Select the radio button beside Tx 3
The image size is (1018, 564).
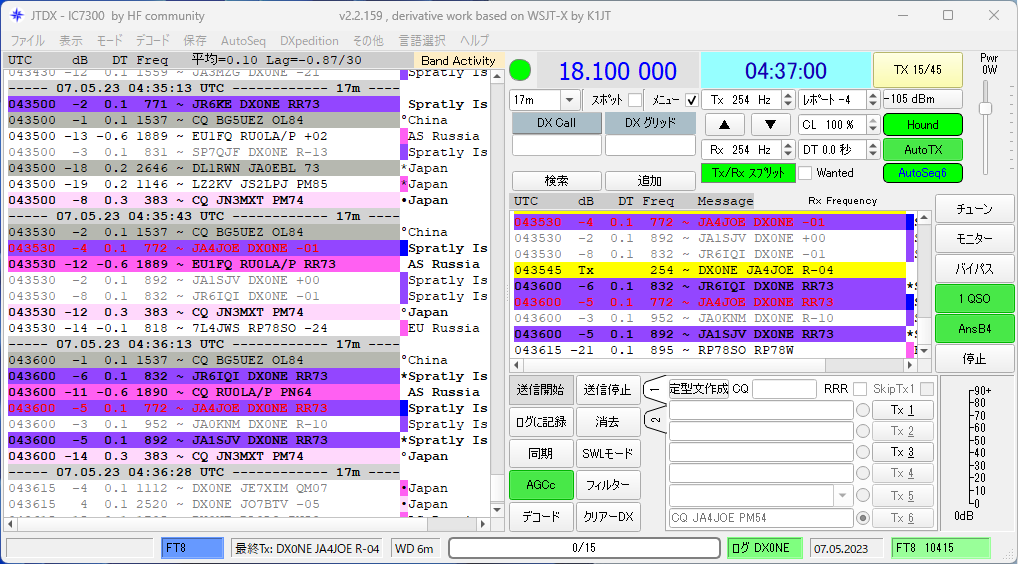[863, 452]
